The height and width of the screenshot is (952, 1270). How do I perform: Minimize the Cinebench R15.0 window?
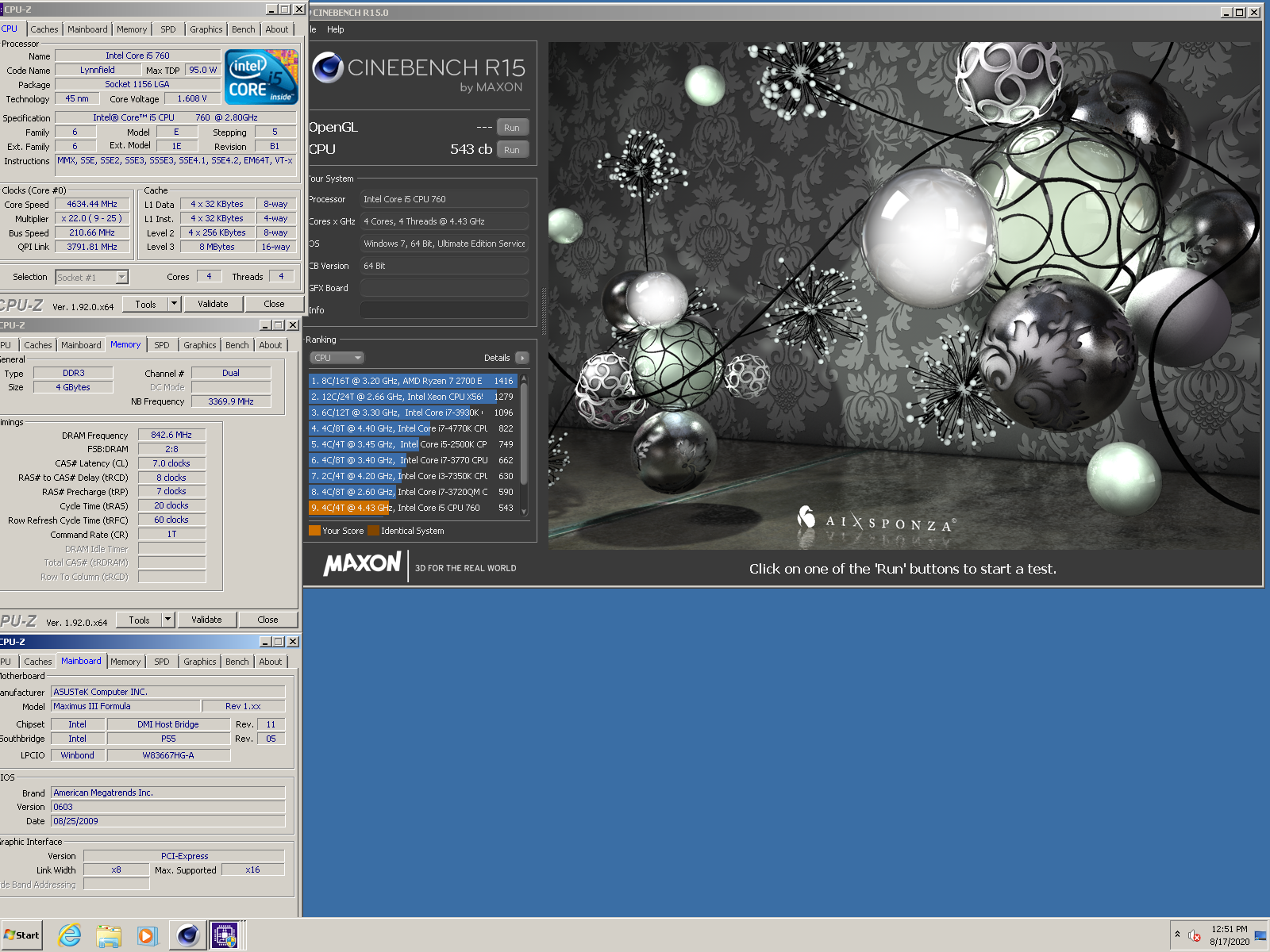1226,12
